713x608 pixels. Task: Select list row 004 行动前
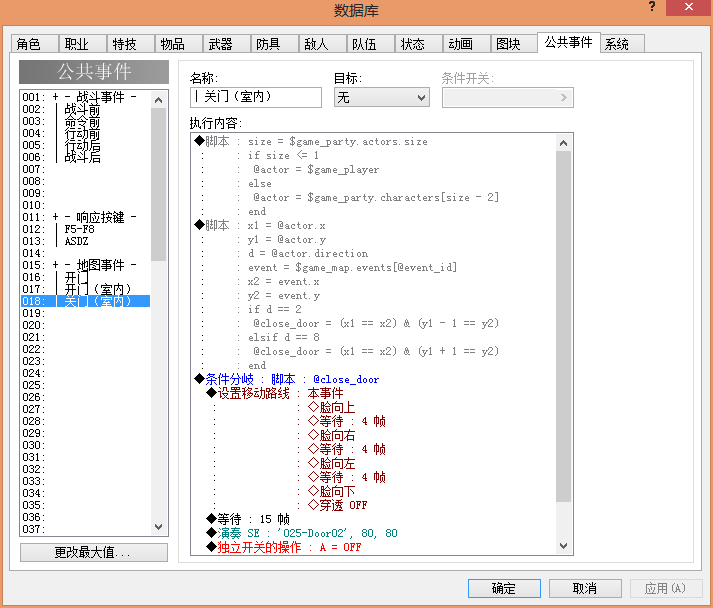tap(85, 133)
